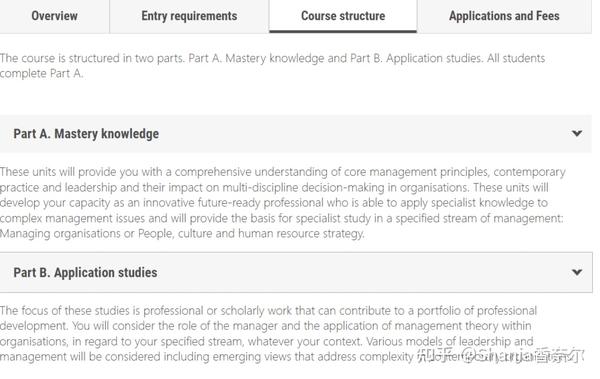Click the dark underline beneath Course structure

[x=343, y=31]
